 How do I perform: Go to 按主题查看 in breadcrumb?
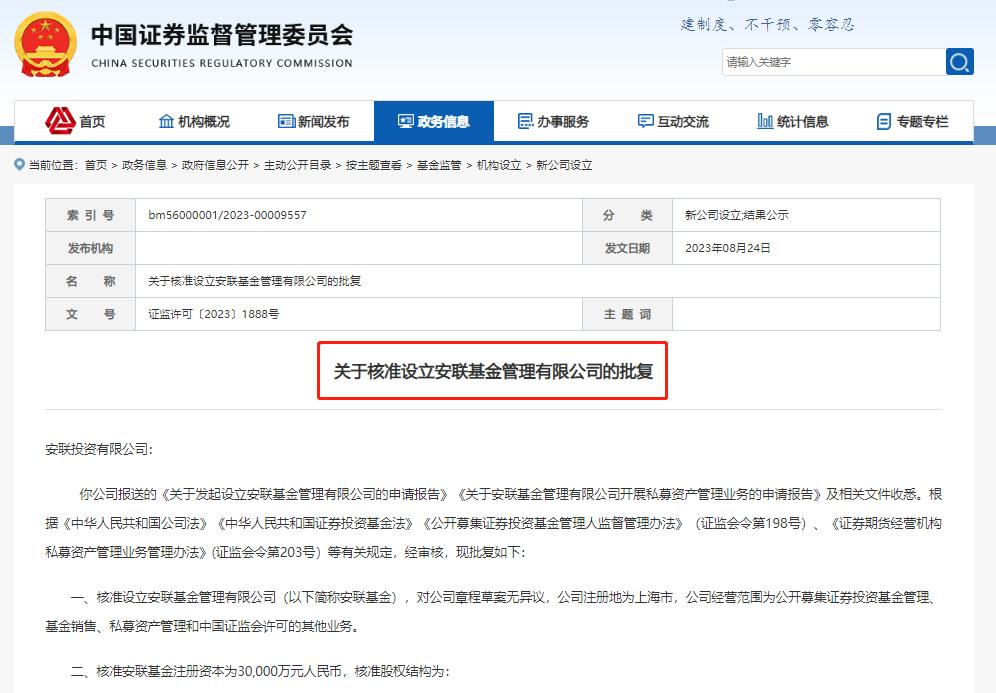click(x=374, y=165)
